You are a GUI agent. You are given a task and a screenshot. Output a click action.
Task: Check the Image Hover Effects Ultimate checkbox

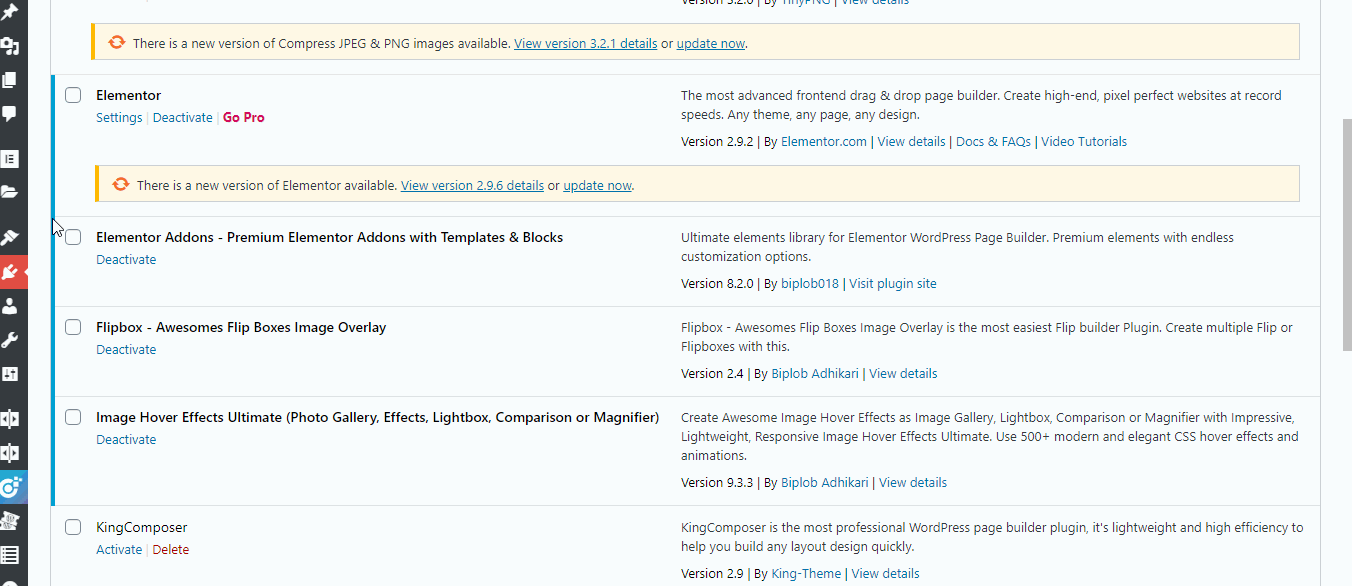click(x=73, y=417)
